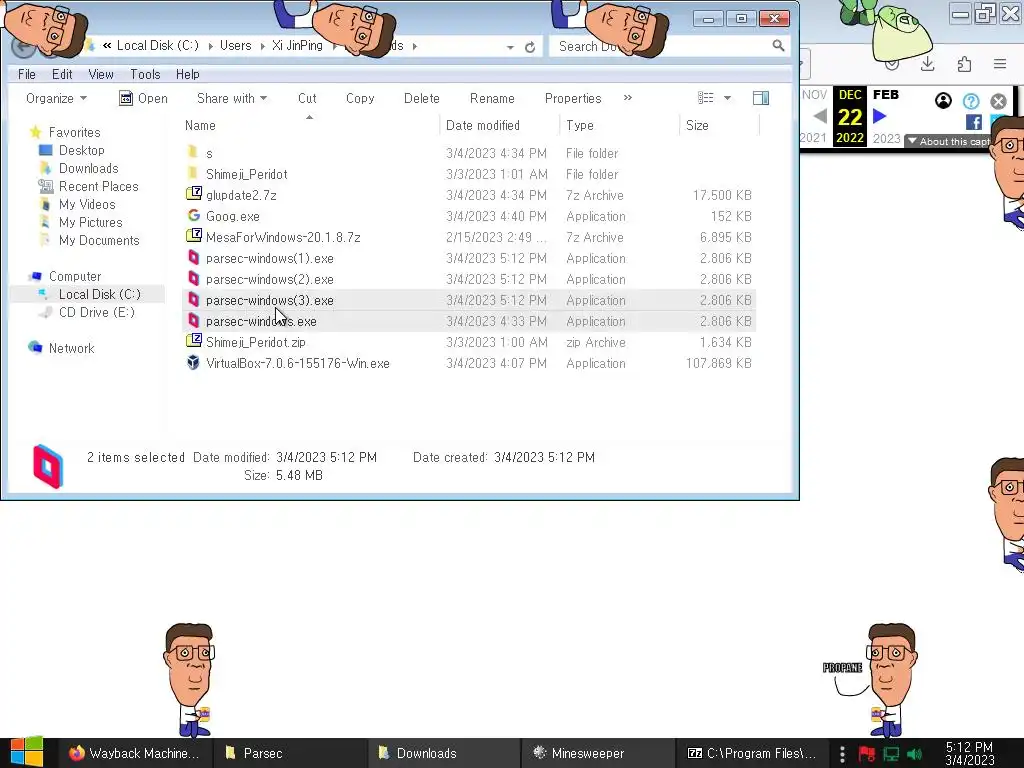Refresh the Downloads folder view
Screen dimensions: 1024x768
click(x=530, y=46)
